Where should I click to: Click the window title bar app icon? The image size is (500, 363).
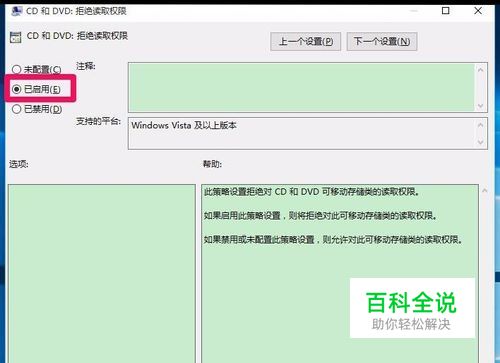pos(16,11)
